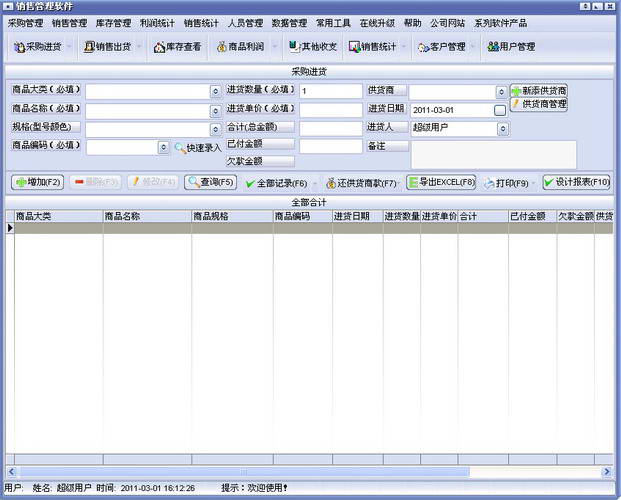
Task: Click the 商品大类 column header
Action: [x=59, y=216]
